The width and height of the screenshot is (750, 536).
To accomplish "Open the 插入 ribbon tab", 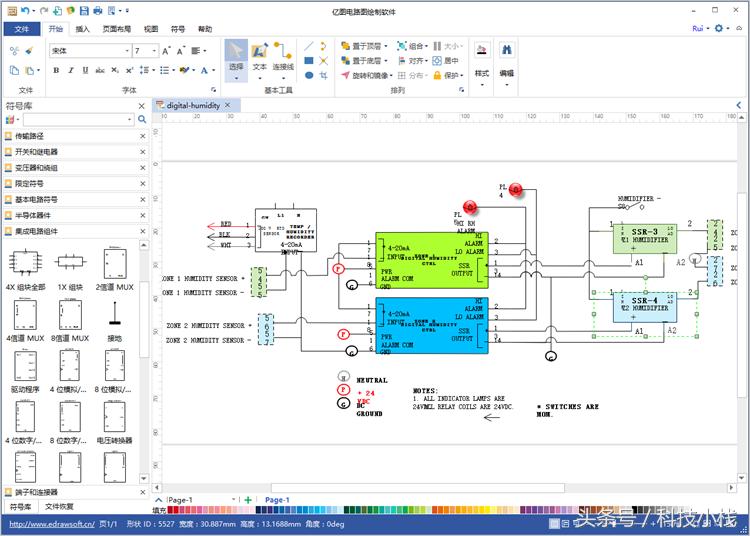I will pyautogui.click(x=83, y=29).
